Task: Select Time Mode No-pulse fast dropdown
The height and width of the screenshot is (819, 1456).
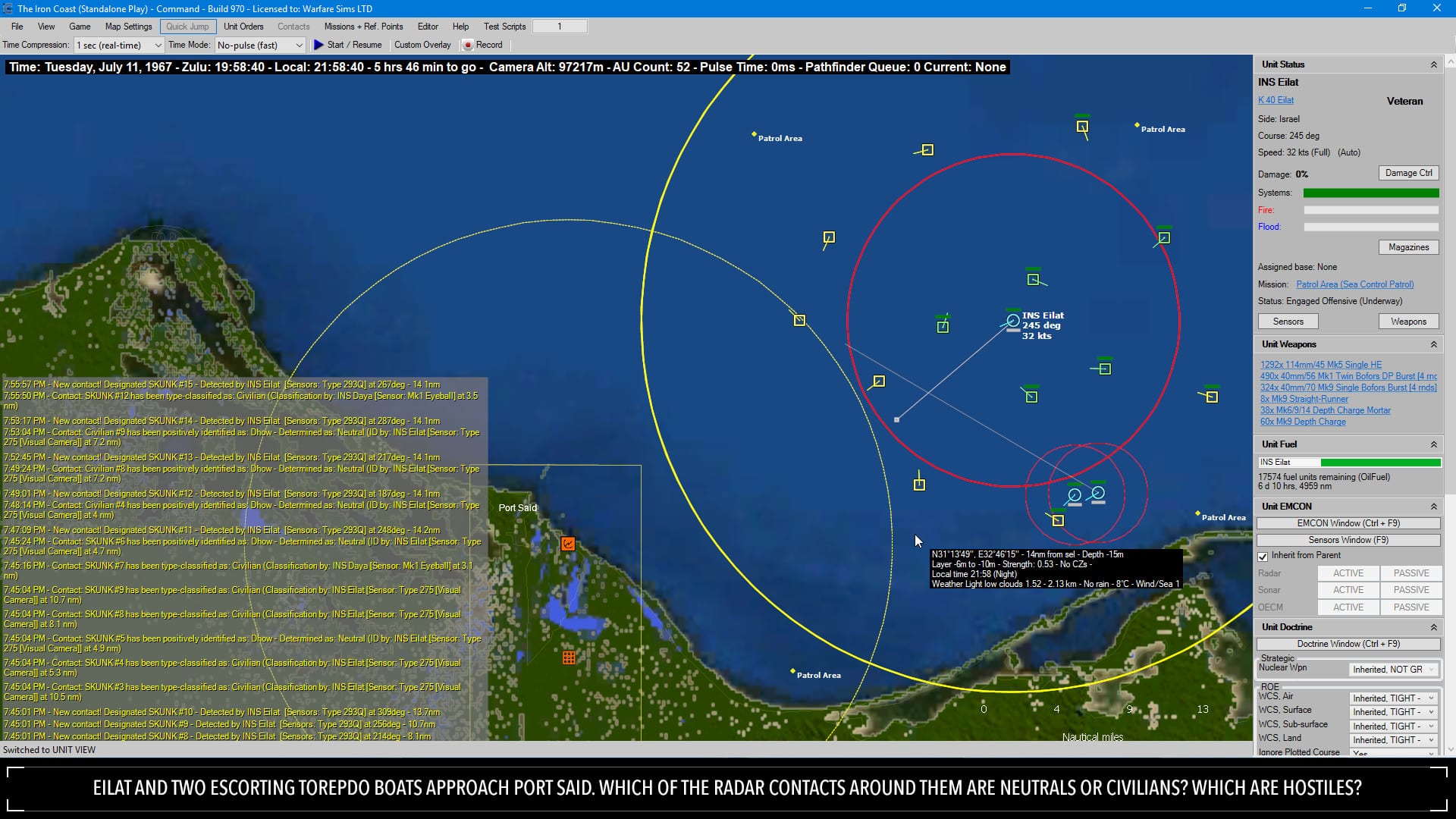Action: 258,45
